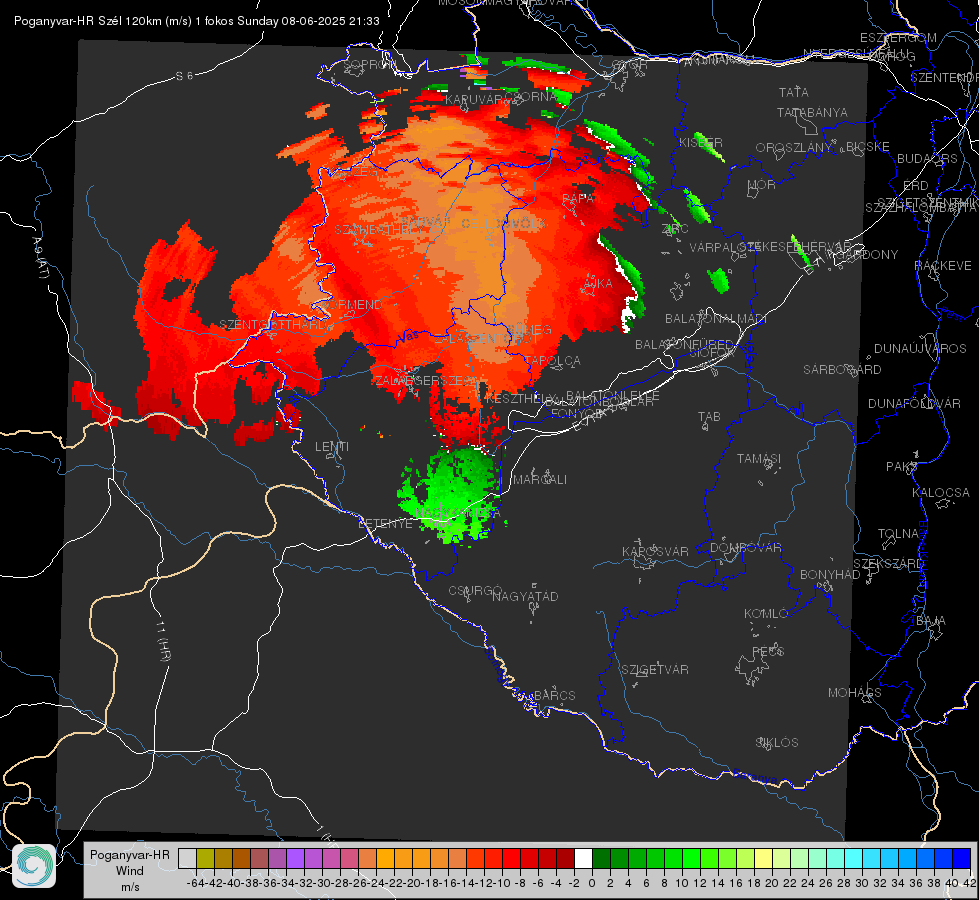The image size is (979, 900).
Task: Select the LENTI town label
Action: tap(332, 447)
